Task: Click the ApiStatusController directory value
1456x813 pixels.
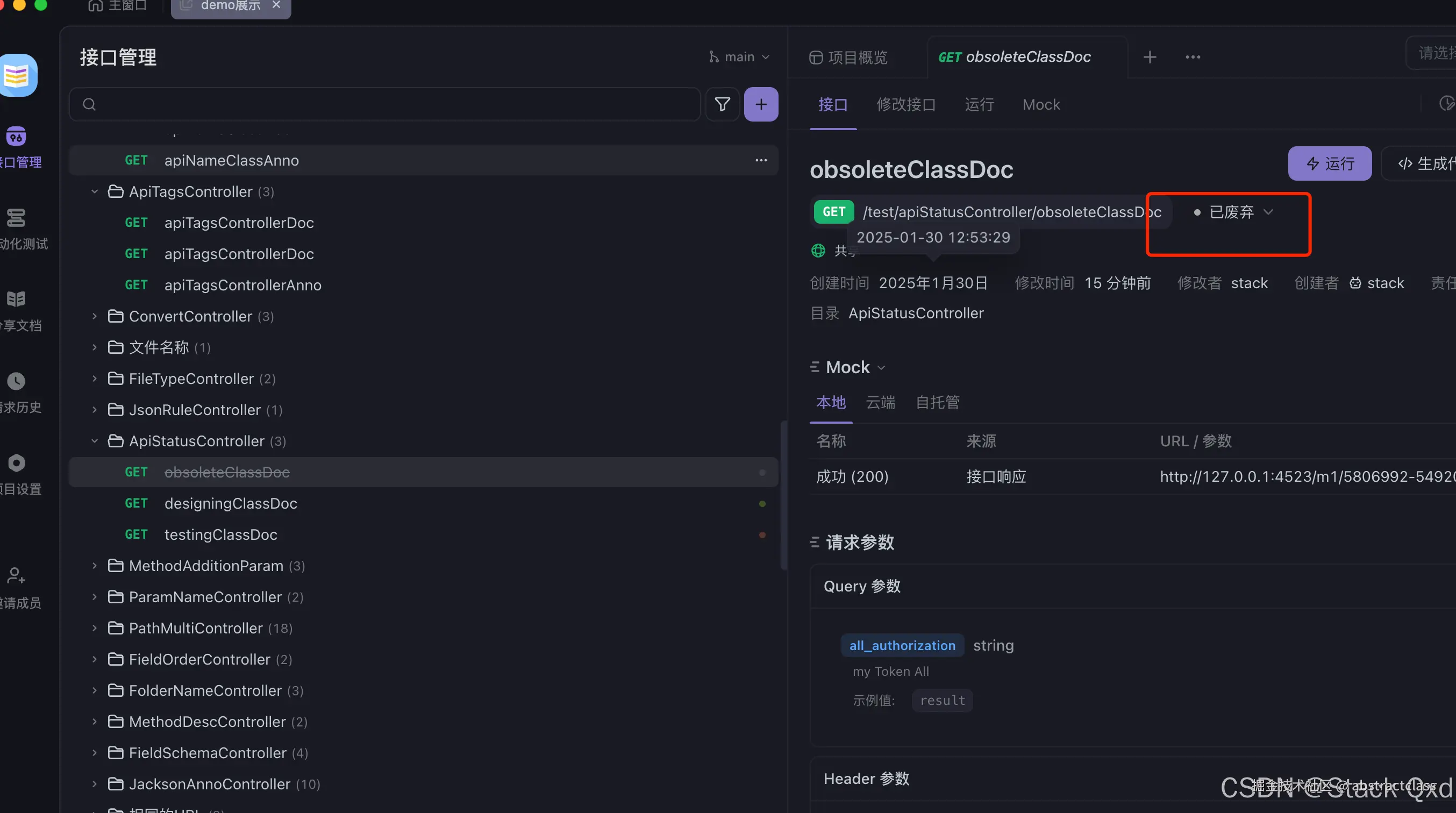Action: coord(916,313)
